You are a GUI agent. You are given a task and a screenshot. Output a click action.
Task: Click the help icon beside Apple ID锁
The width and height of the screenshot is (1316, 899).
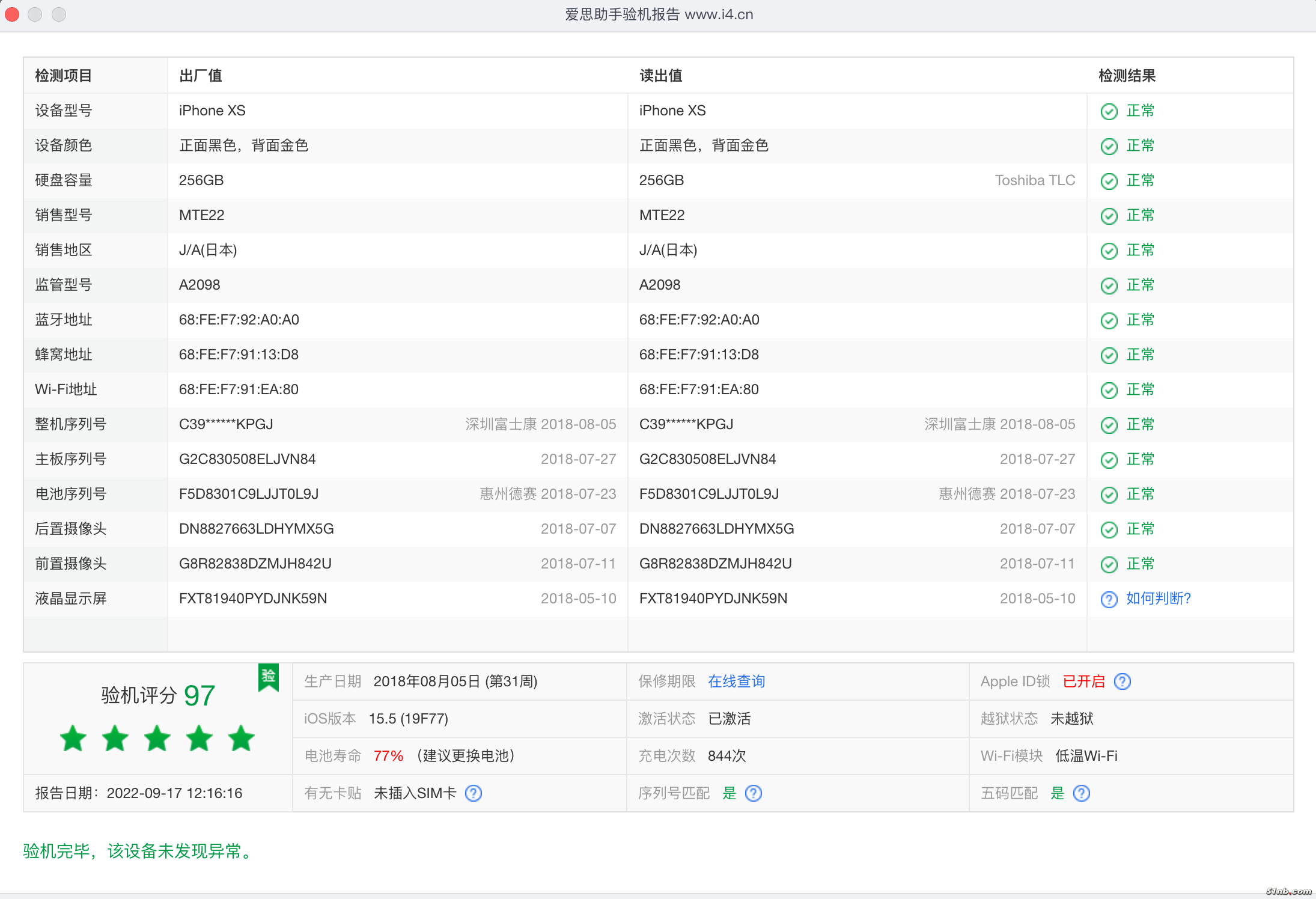coord(1122,681)
